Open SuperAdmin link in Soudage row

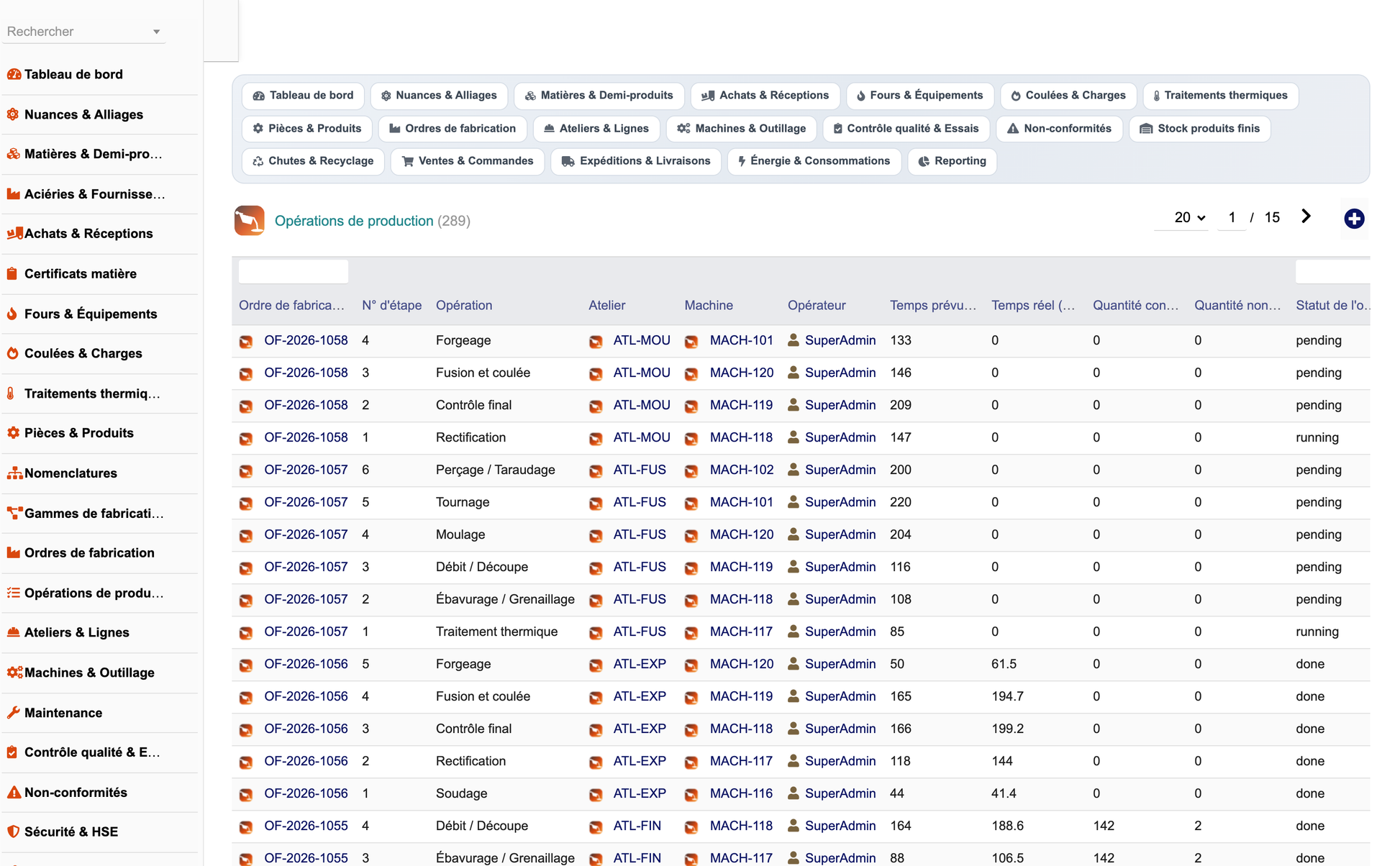click(x=840, y=793)
